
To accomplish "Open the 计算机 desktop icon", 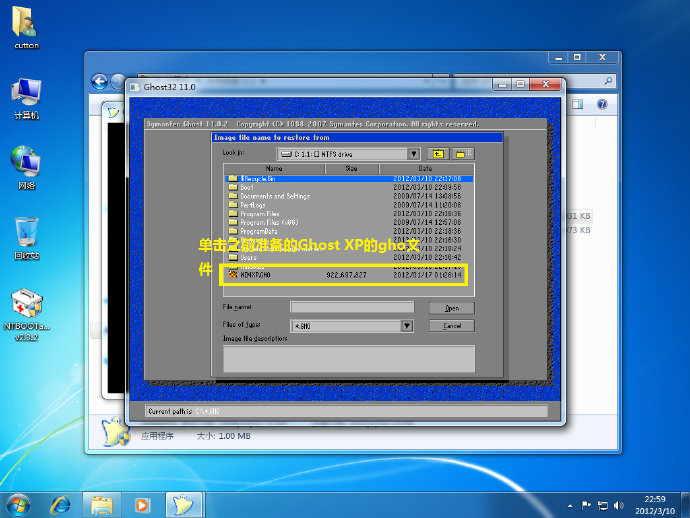I will pos(26,99).
